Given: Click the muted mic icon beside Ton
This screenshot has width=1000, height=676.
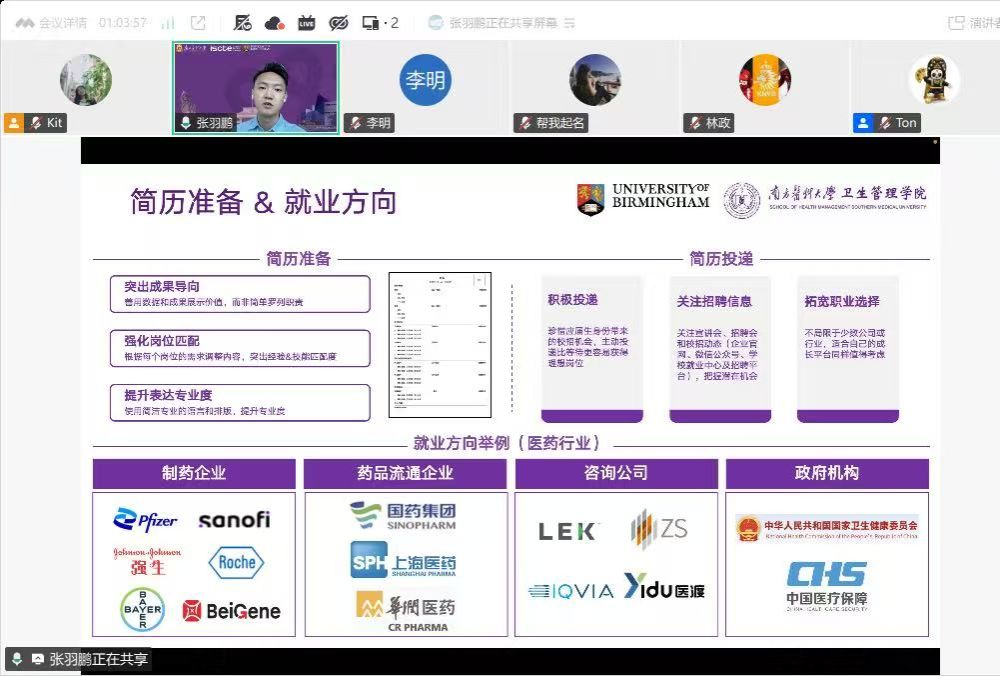Looking at the screenshot, I should pyautogui.click(x=885, y=122).
